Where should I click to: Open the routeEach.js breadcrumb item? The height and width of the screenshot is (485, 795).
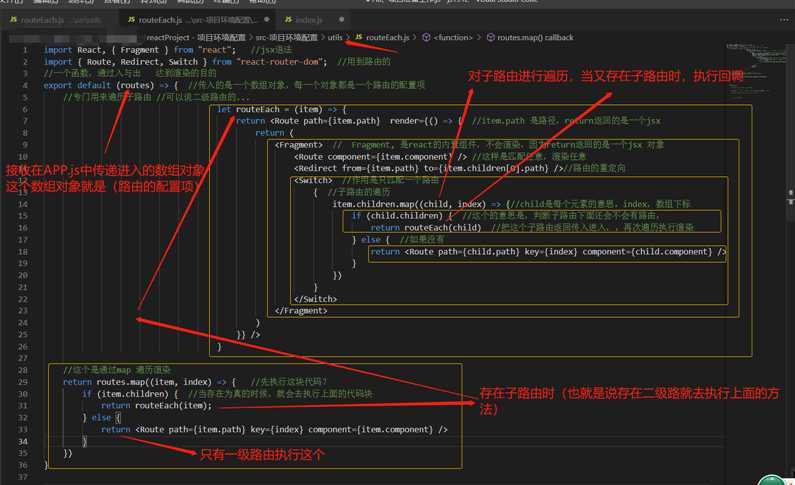click(x=387, y=38)
